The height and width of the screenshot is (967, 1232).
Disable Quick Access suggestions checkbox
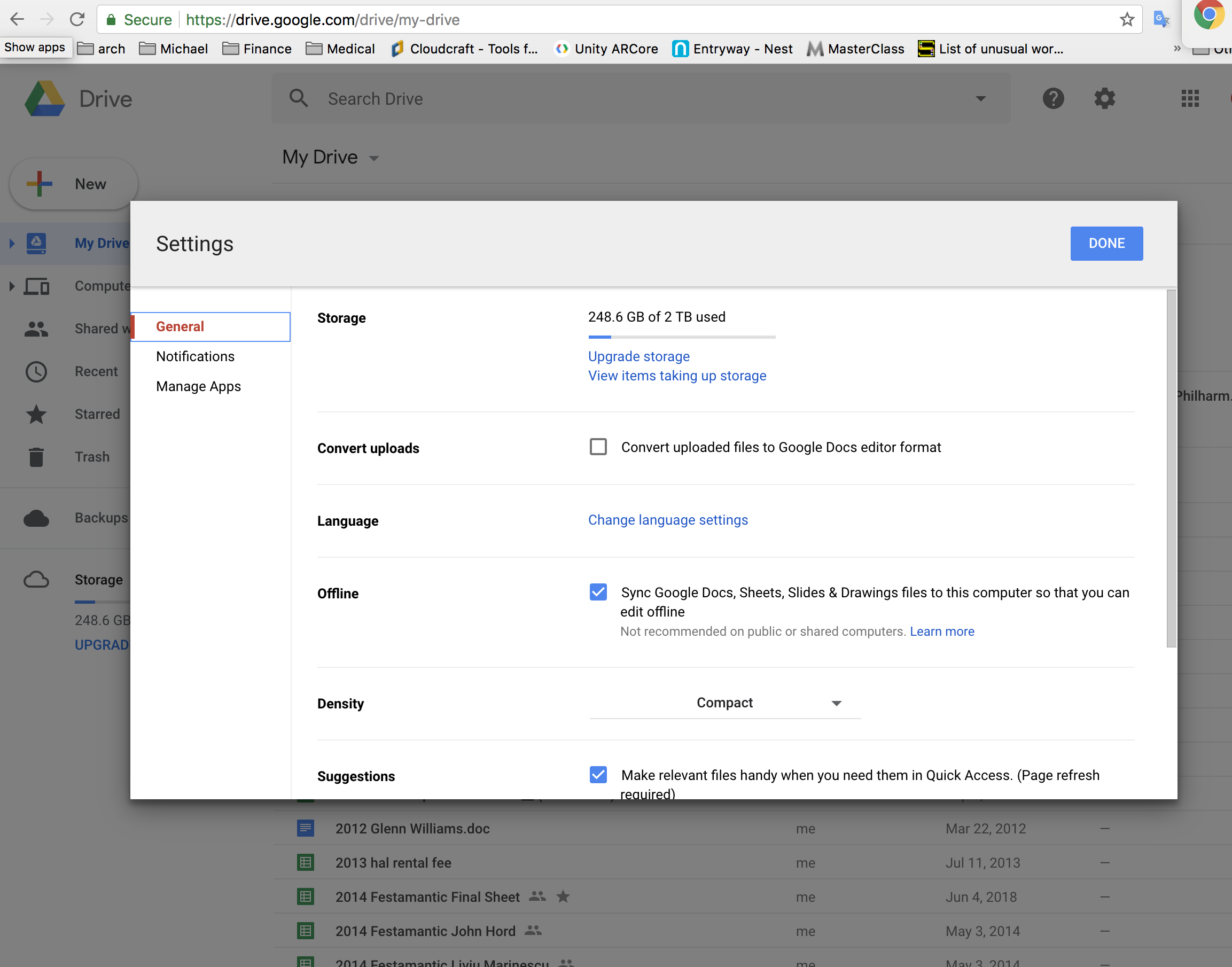tap(598, 775)
